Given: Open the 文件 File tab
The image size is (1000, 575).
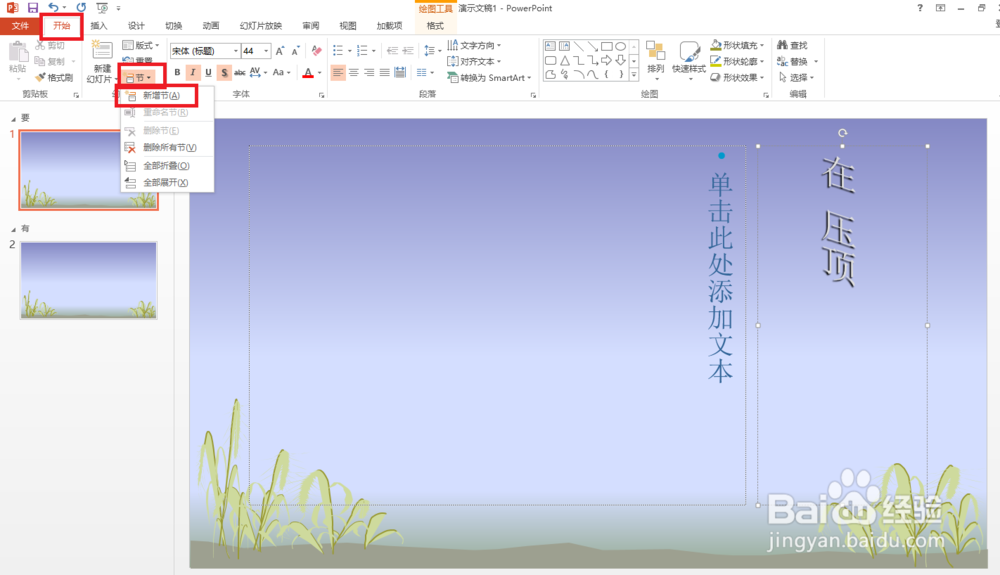Looking at the screenshot, I should (x=20, y=25).
